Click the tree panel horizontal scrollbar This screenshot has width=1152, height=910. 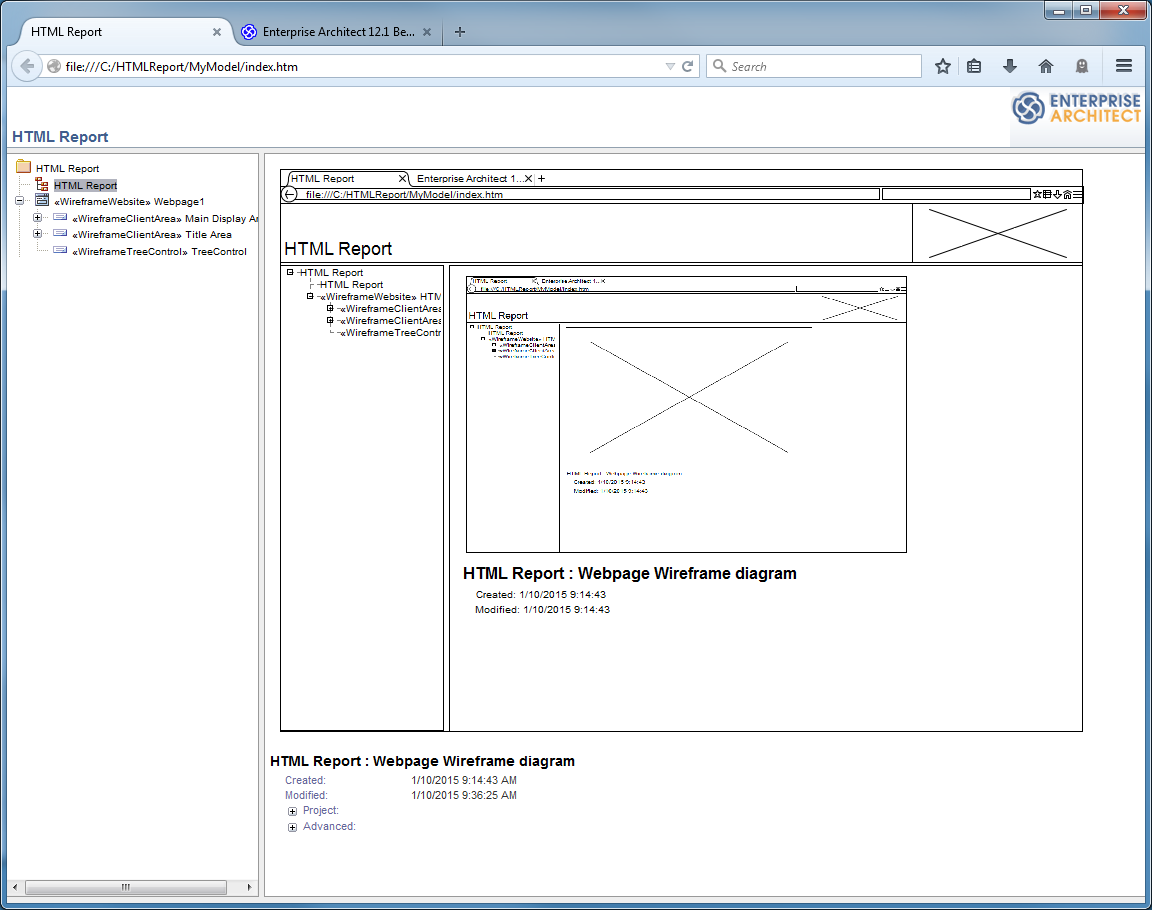click(x=126, y=887)
